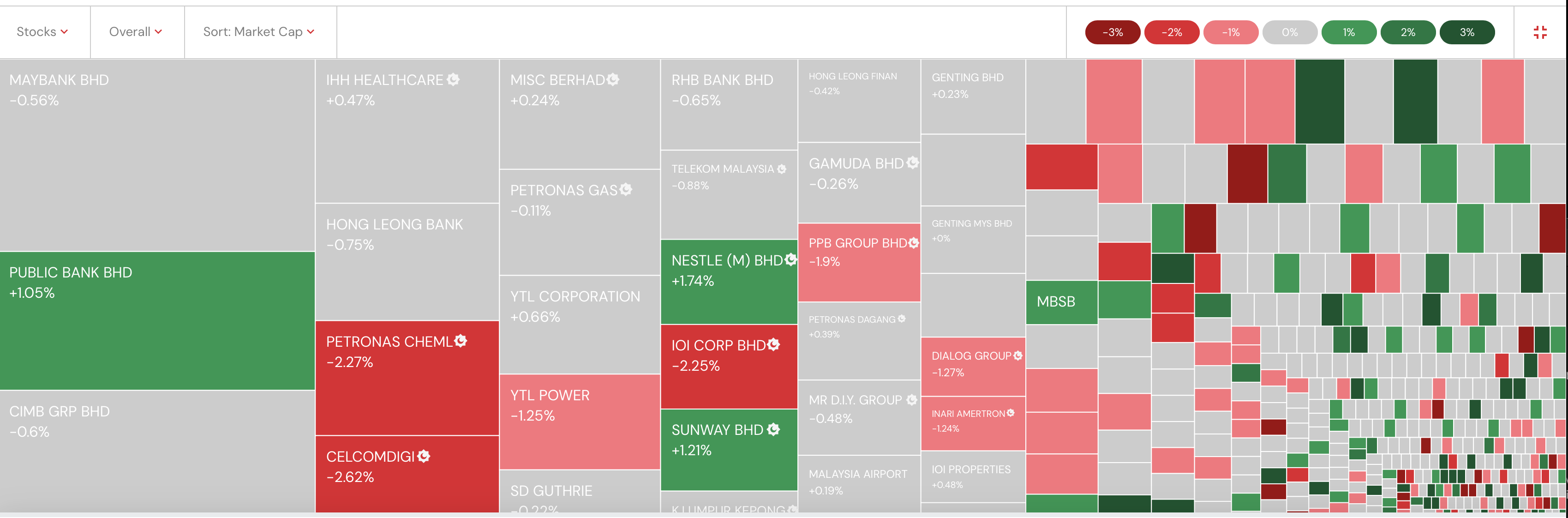Open the Stocks dropdown
The width and height of the screenshot is (1568, 518).
coord(42,32)
